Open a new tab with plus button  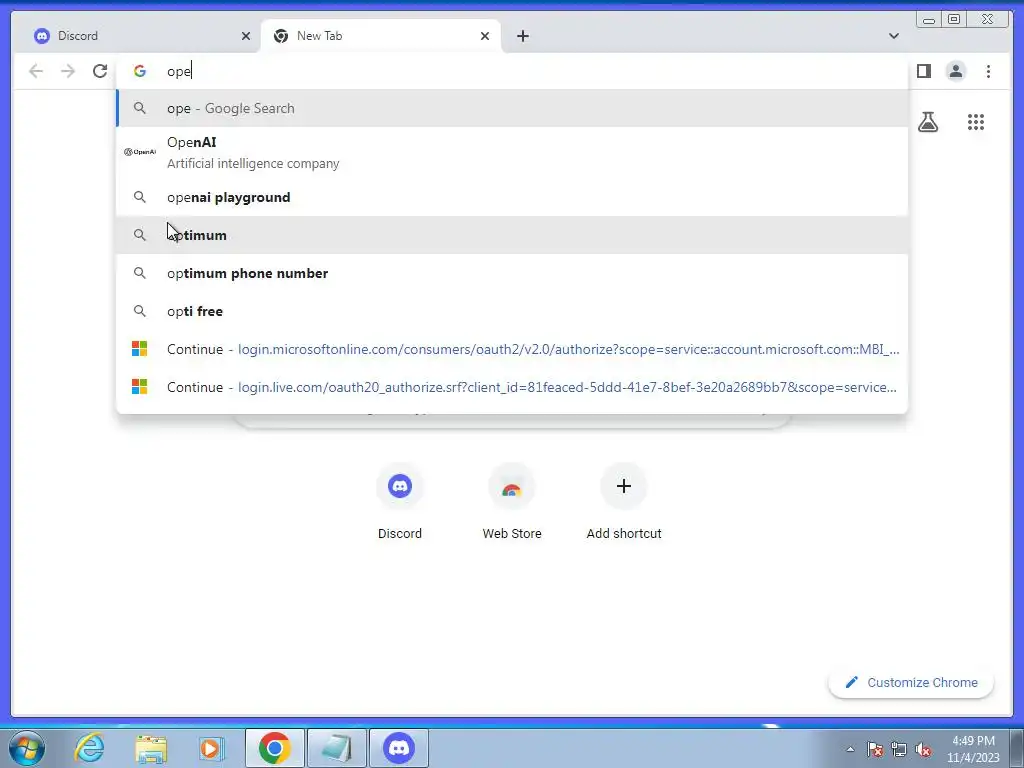(522, 36)
